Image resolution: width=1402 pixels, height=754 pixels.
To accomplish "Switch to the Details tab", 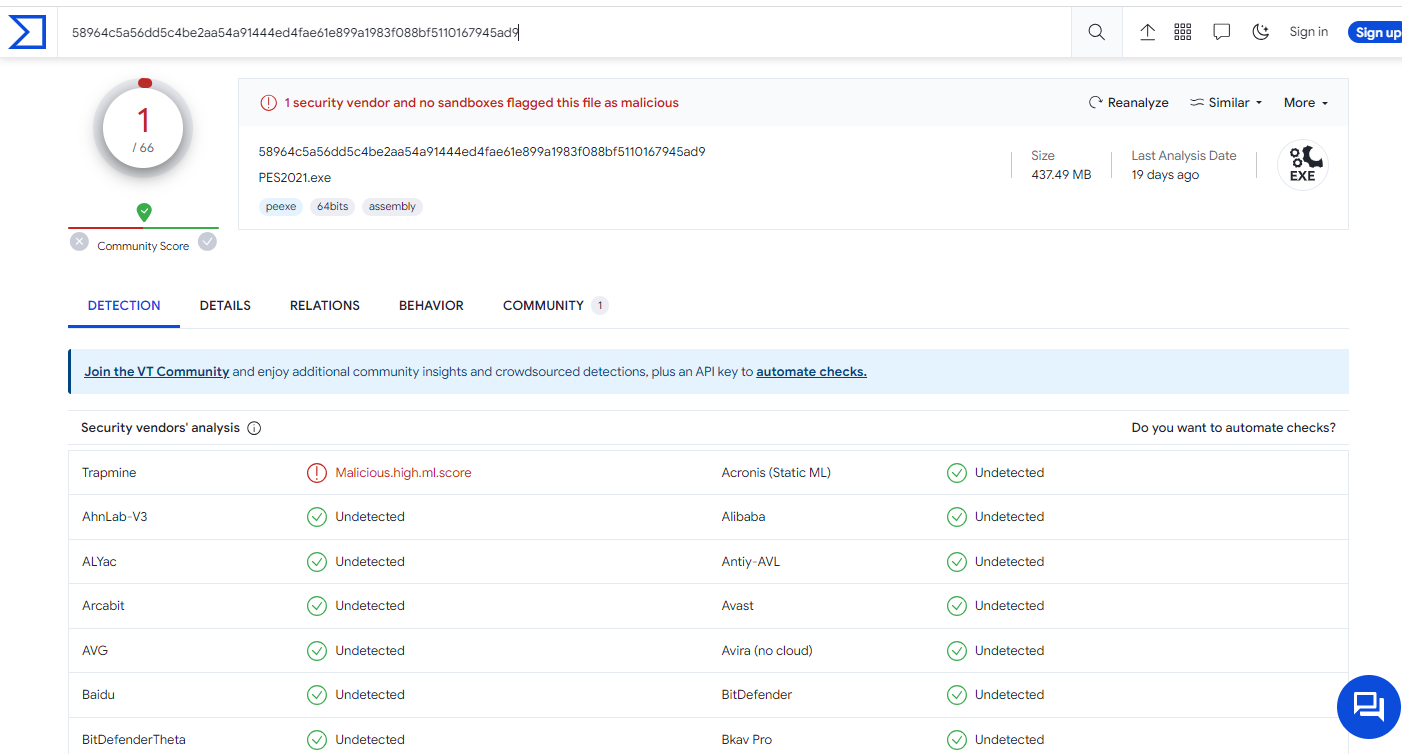I will click(225, 306).
